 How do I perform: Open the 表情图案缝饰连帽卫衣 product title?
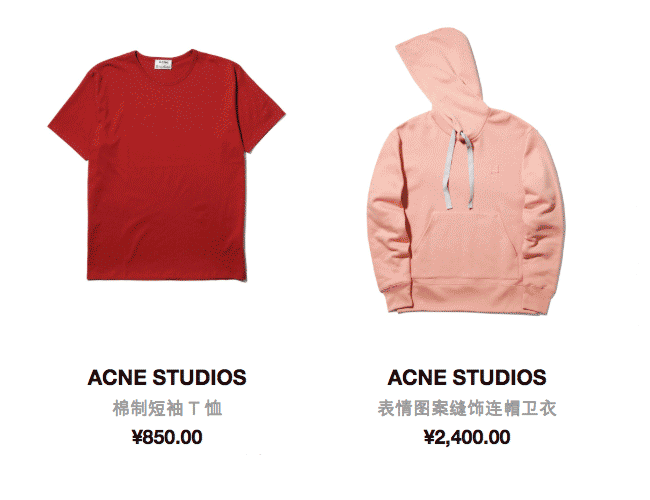467,408
